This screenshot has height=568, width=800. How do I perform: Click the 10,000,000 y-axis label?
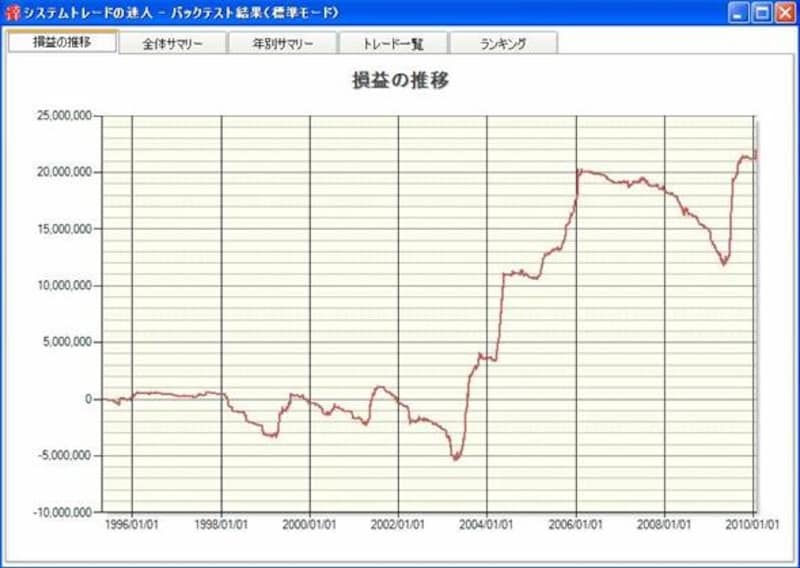coord(64,286)
